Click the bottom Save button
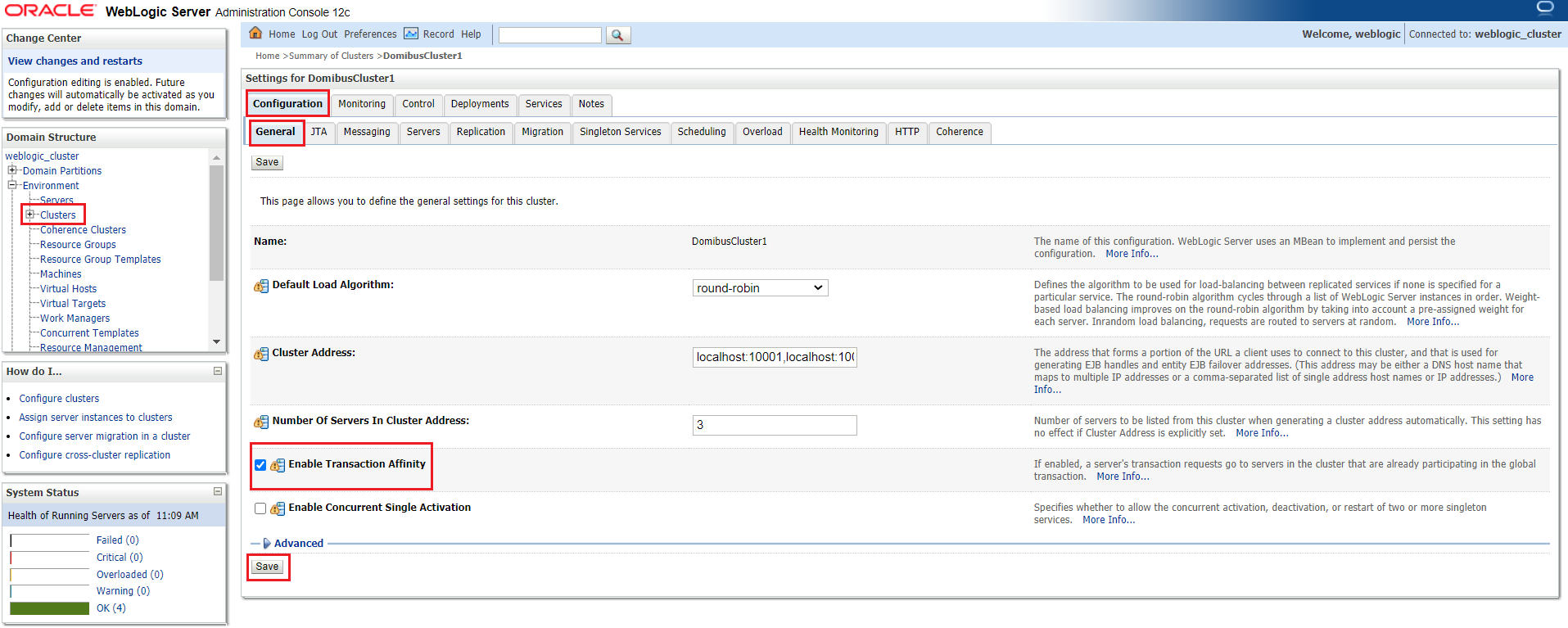This screenshot has height=628, width=1568. click(267, 567)
